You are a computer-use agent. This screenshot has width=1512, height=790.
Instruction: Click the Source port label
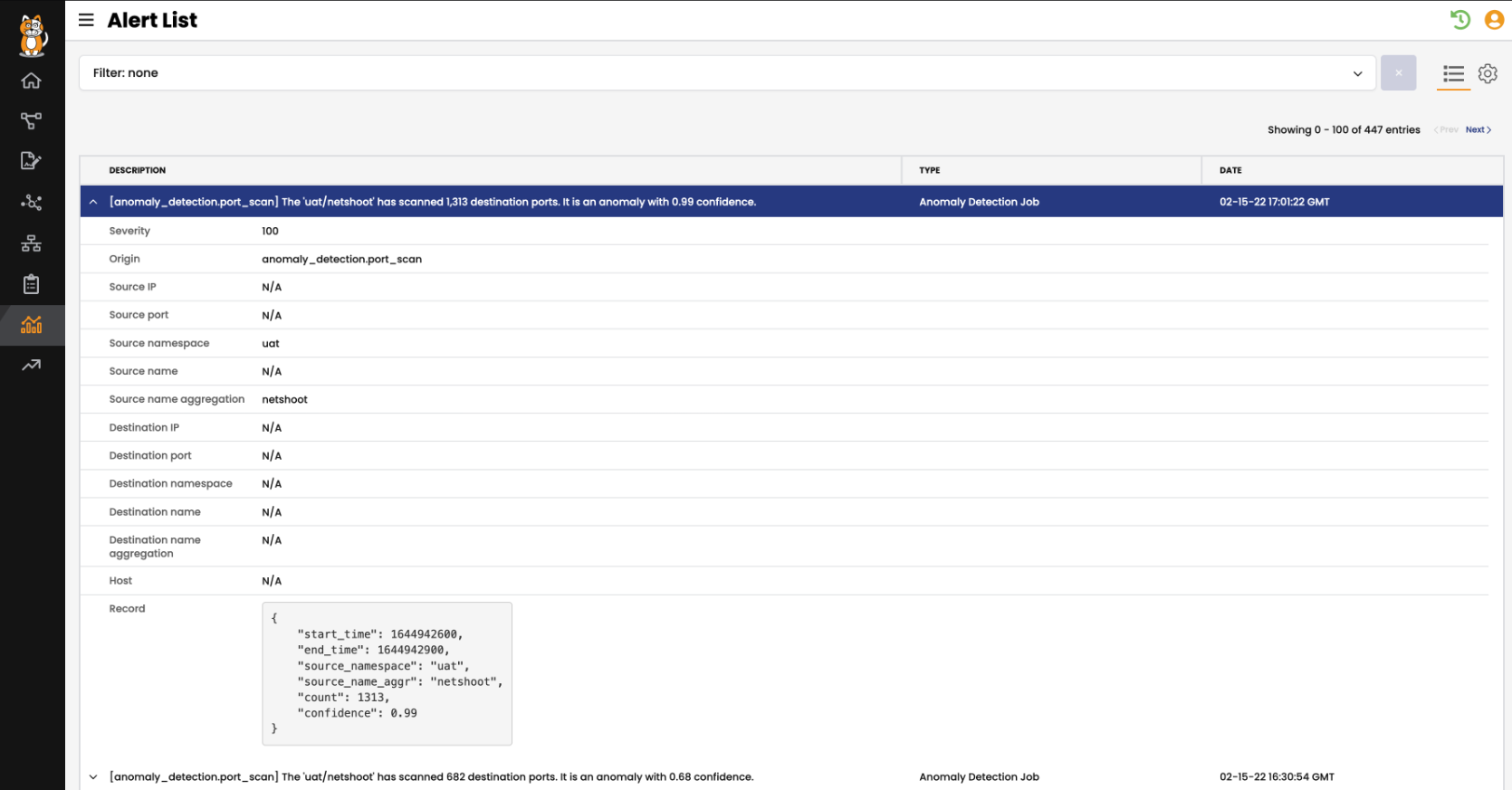point(139,315)
